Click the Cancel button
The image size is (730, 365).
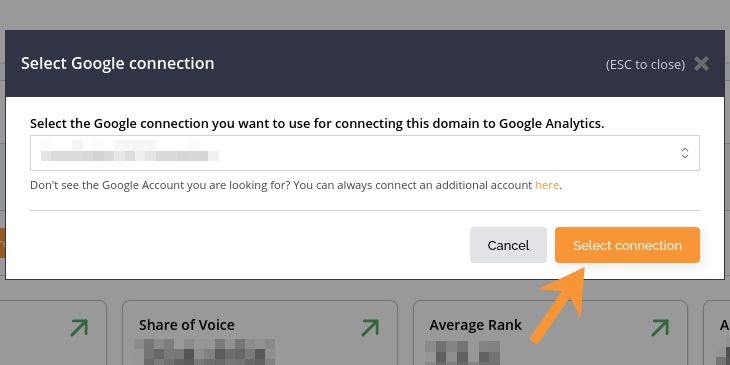coord(508,245)
